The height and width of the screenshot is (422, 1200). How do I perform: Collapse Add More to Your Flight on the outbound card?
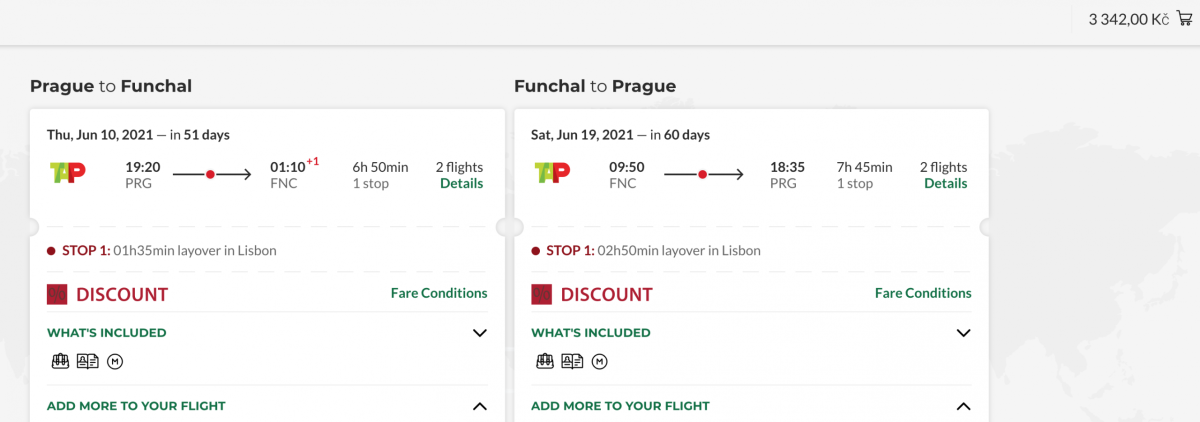coord(479,406)
